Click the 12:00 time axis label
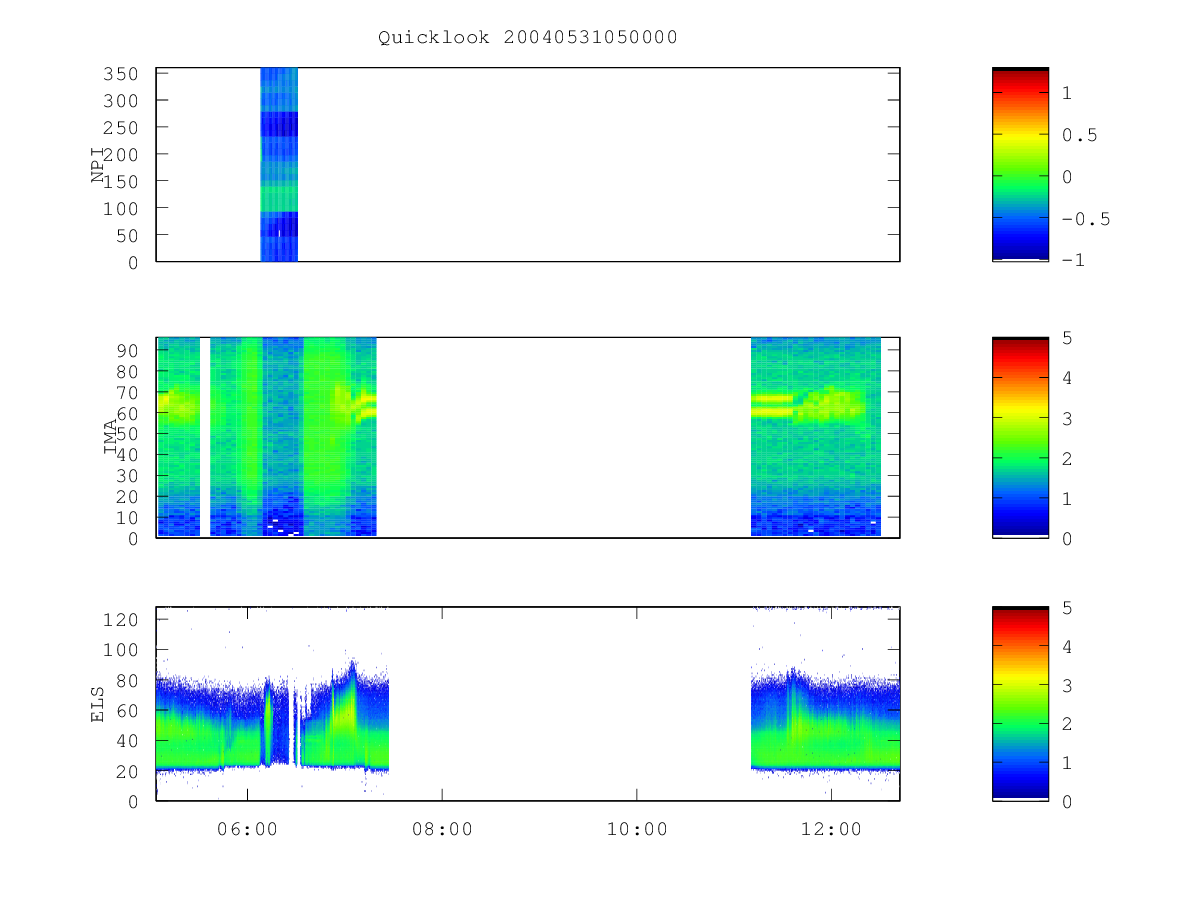The image size is (1200, 900). pyautogui.click(x=832, y=829)
